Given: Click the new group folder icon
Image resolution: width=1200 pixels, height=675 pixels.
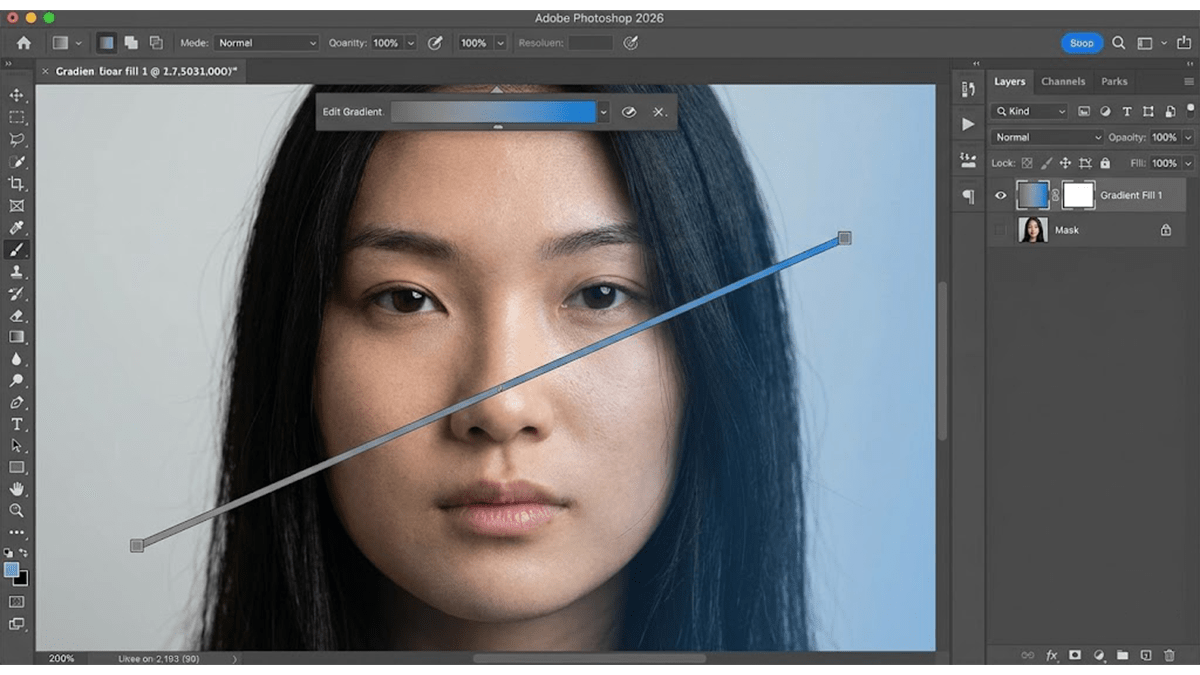Looking at the screenshot, I should [x=1122, y=655].
